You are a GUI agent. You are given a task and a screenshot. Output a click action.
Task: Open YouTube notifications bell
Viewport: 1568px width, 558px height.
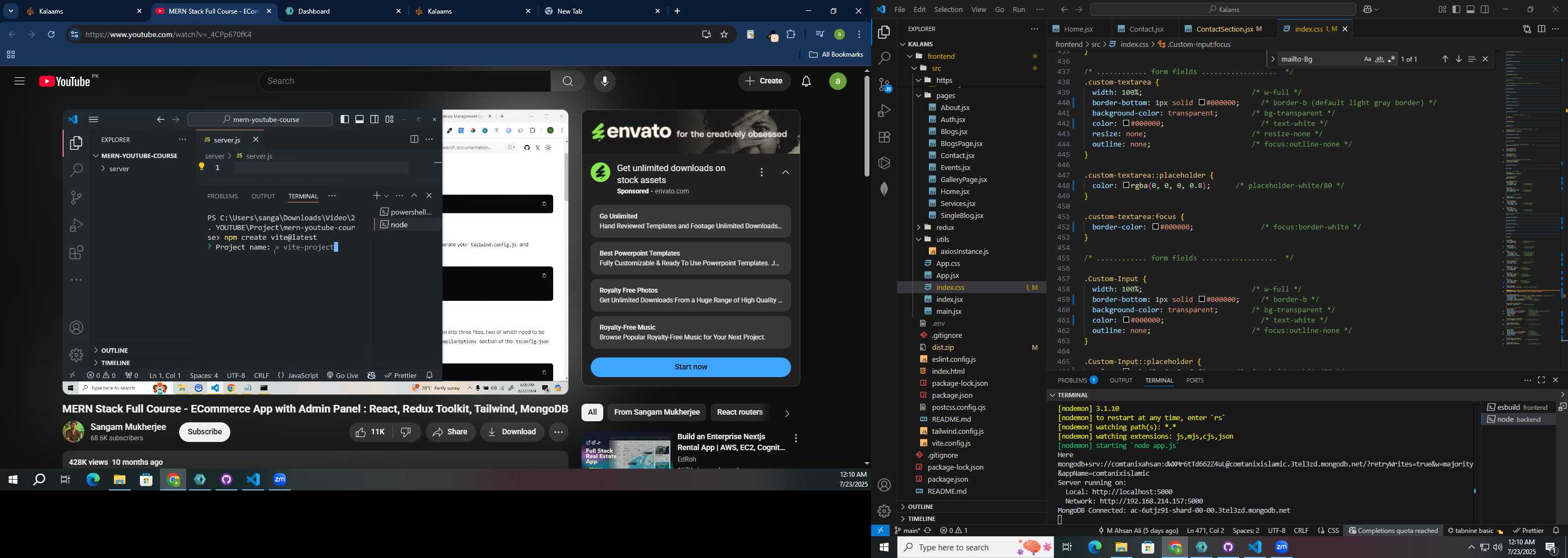tap(806, 81)
